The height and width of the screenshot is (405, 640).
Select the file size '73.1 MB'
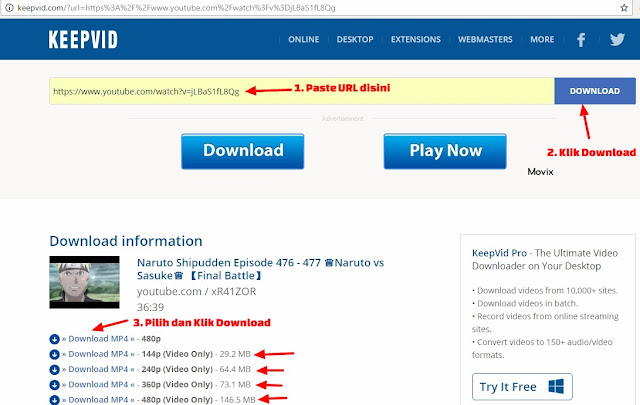tap(235, 385)
